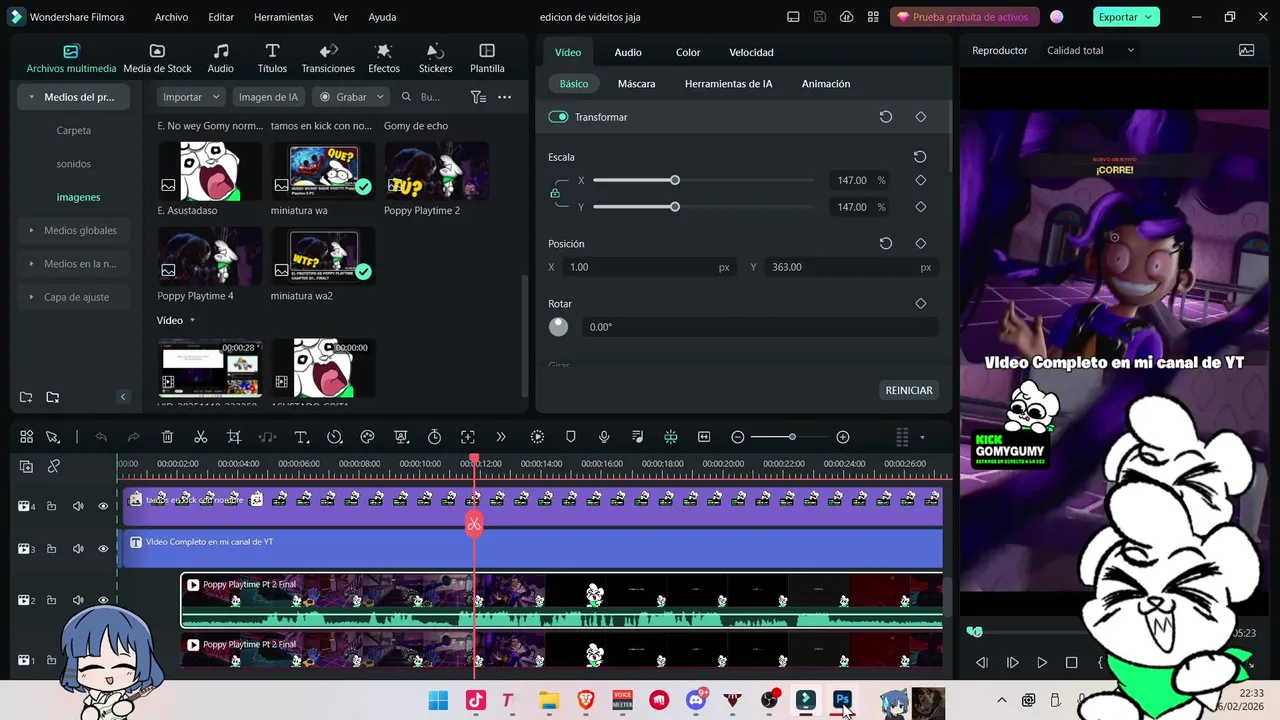Show more timeline tools with double-arrow icon
Viewport: 1280px width, 720px height.
[501, 437]
